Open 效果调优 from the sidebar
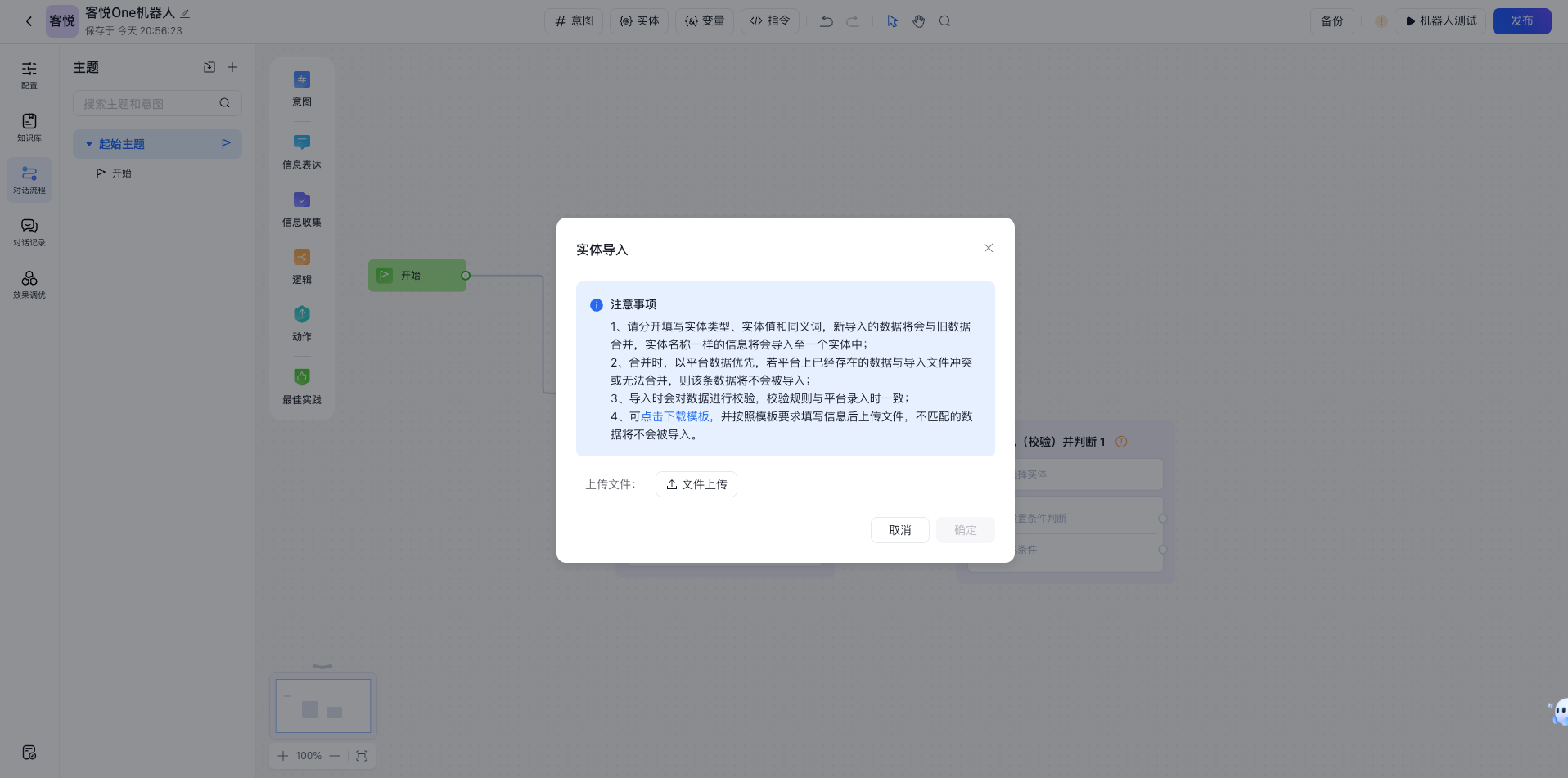1568x778 pixels. click(29, 284)
